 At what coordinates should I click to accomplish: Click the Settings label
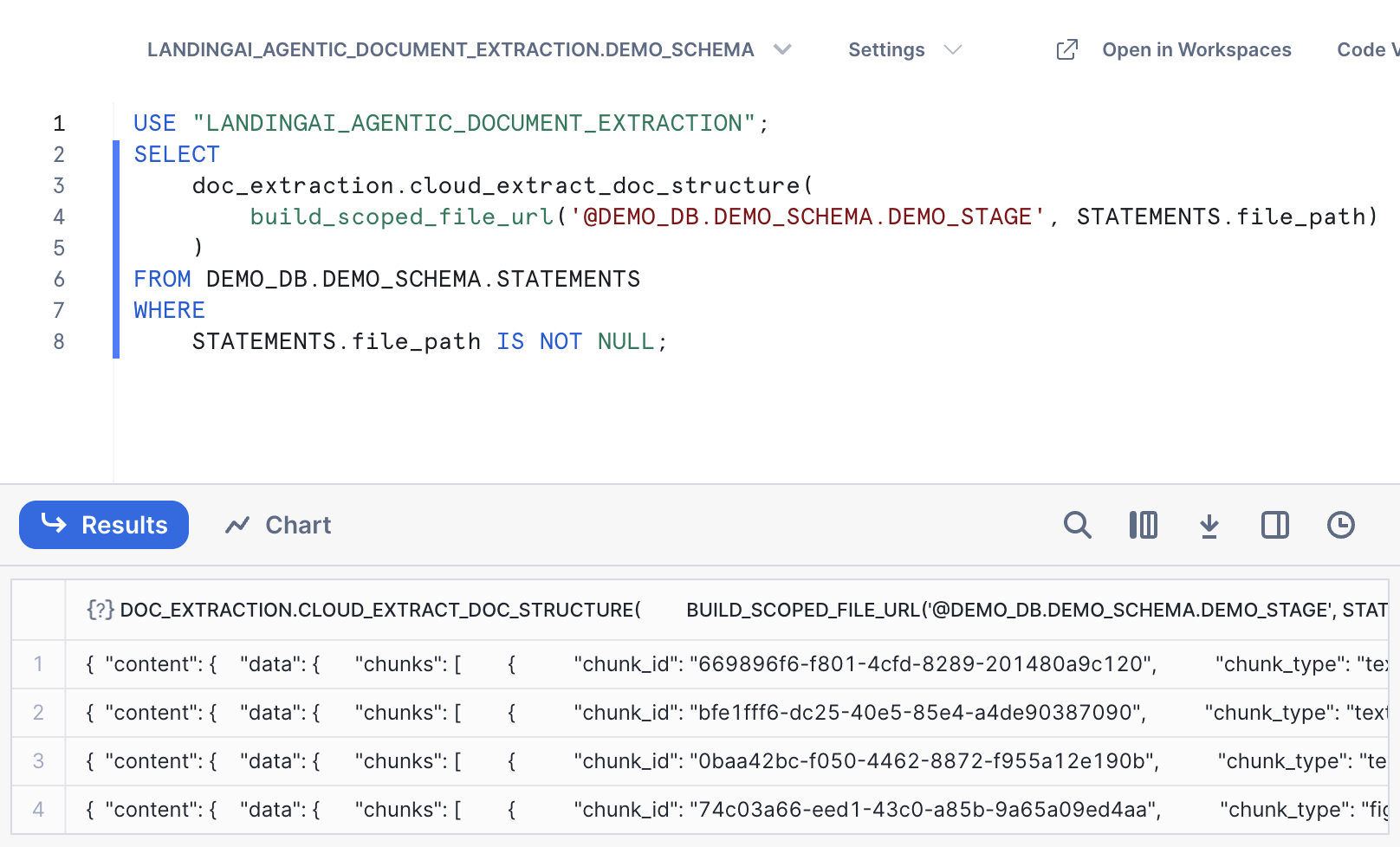(x=886, y=49)
